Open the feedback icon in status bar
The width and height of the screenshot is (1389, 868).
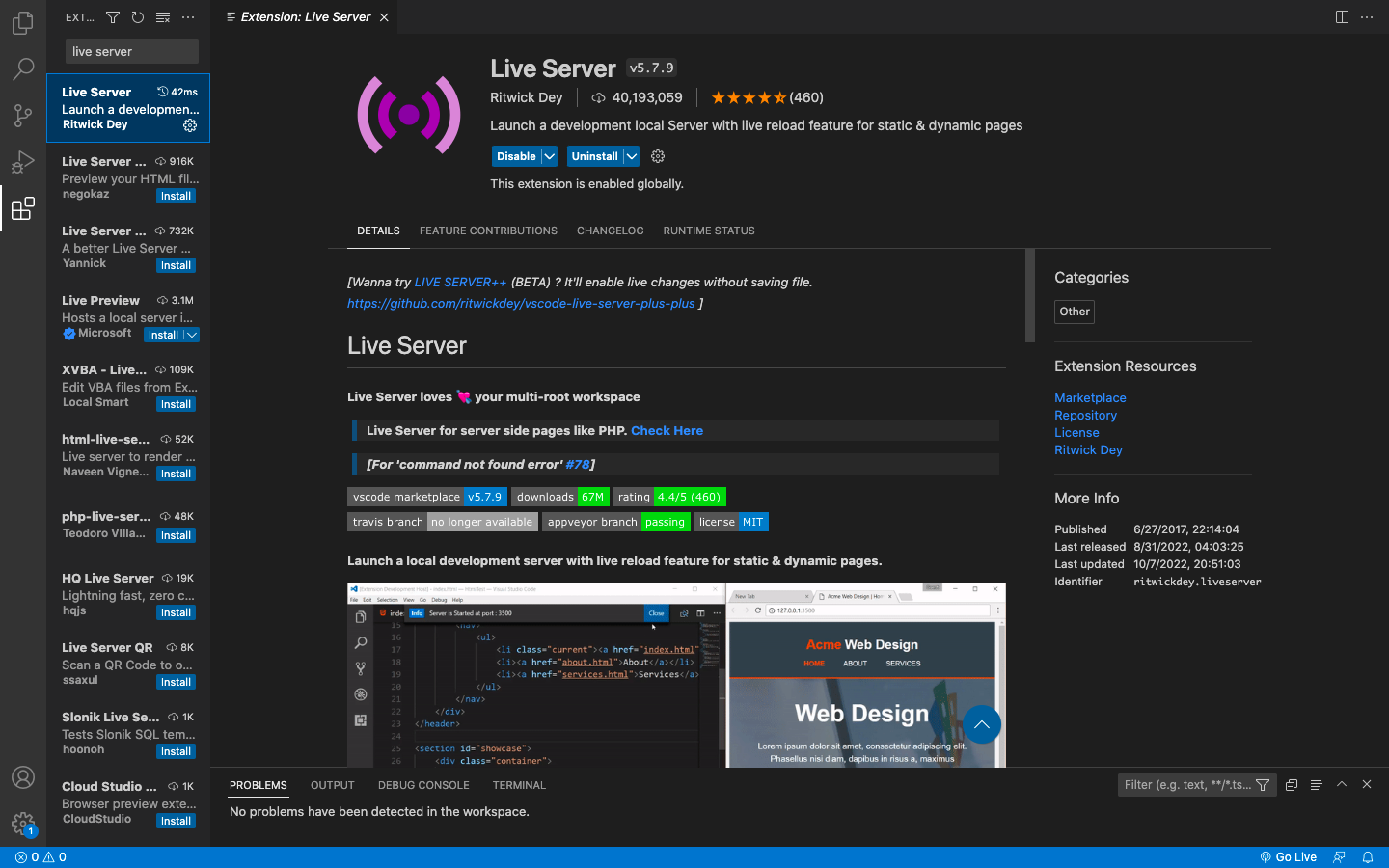tap(1339, 856)
